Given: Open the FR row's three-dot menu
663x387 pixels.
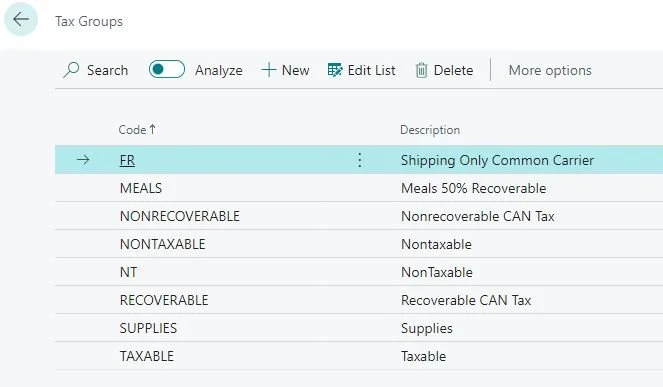Looking at the screenshot, I should [x=359, y=160].
